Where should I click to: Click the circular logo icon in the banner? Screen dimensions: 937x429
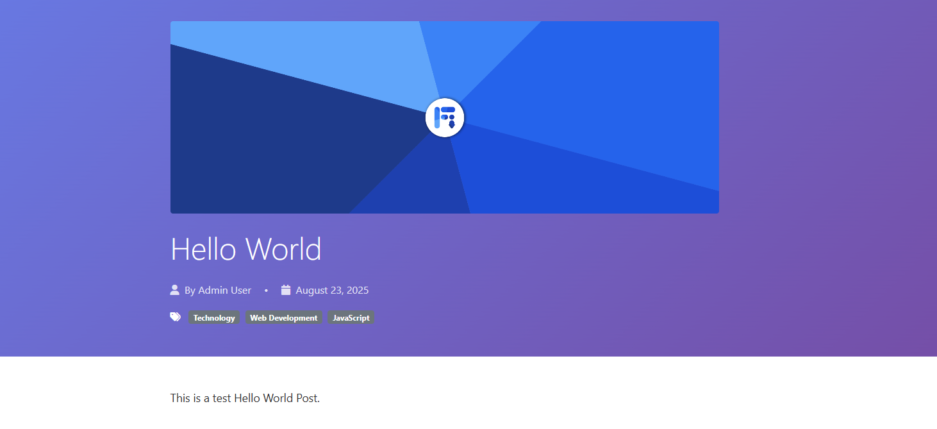444,117
